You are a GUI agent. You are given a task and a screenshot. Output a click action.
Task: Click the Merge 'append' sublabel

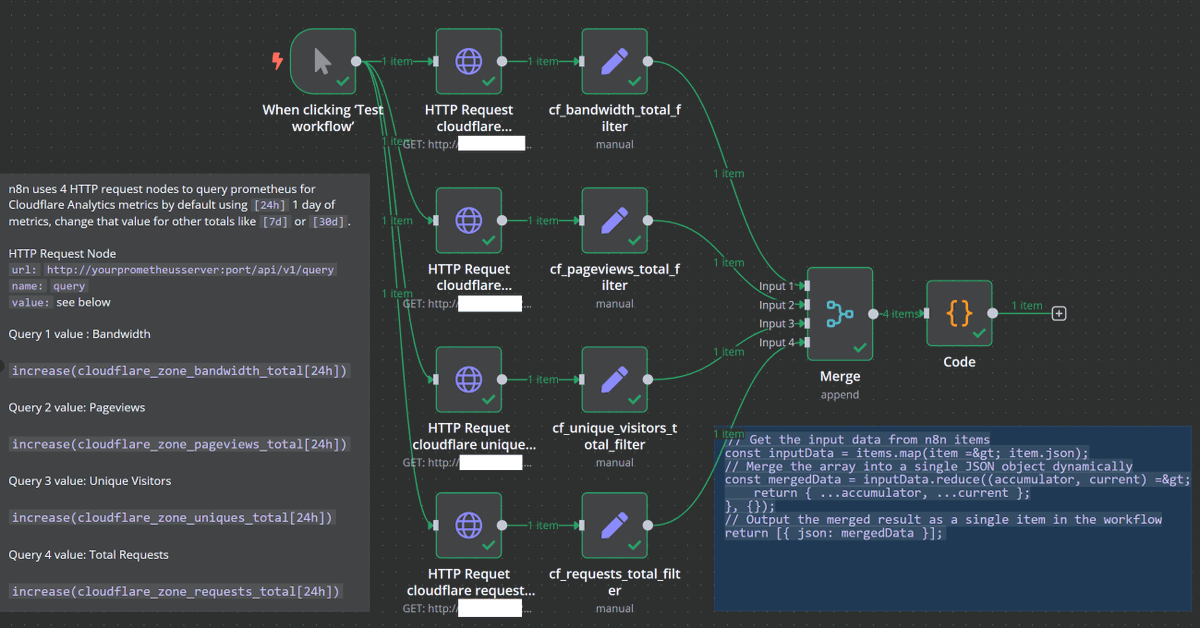[x=840, y=395]
